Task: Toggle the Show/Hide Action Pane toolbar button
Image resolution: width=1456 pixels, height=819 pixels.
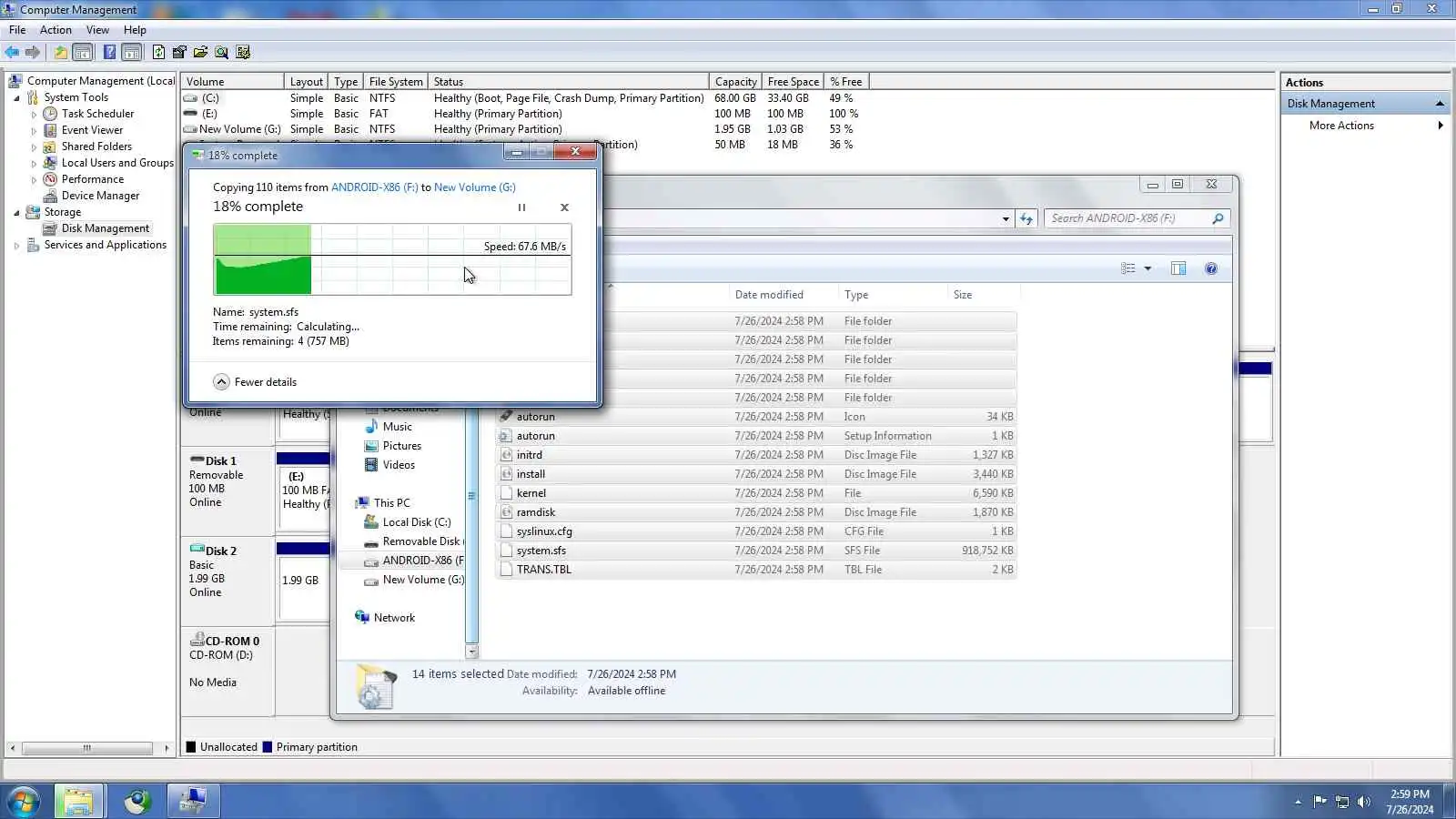Action: pos(132,52)
